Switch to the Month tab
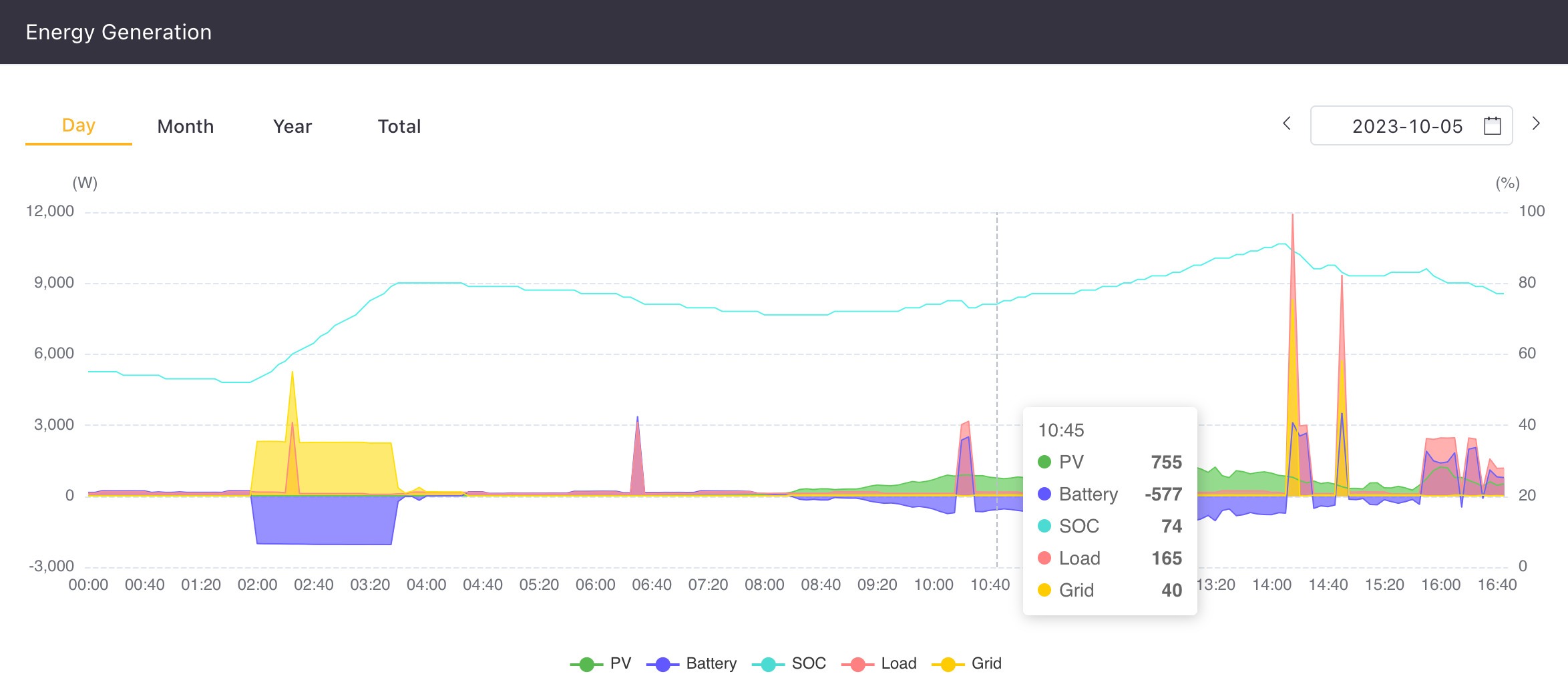 click(x=186, y=126)
